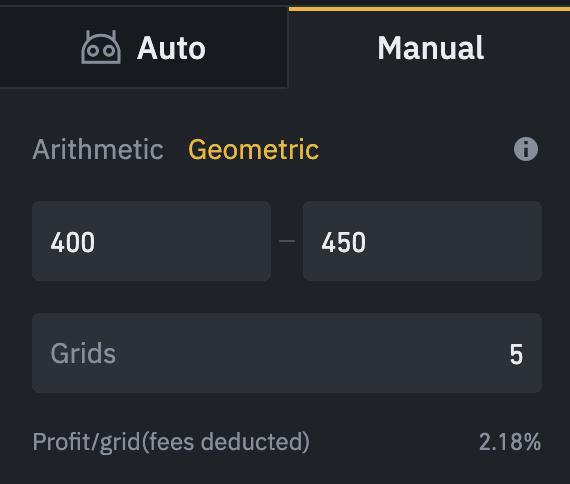Switch to the Manual tab
Screen dimensions: 570x484
click(x=429, y=47)
